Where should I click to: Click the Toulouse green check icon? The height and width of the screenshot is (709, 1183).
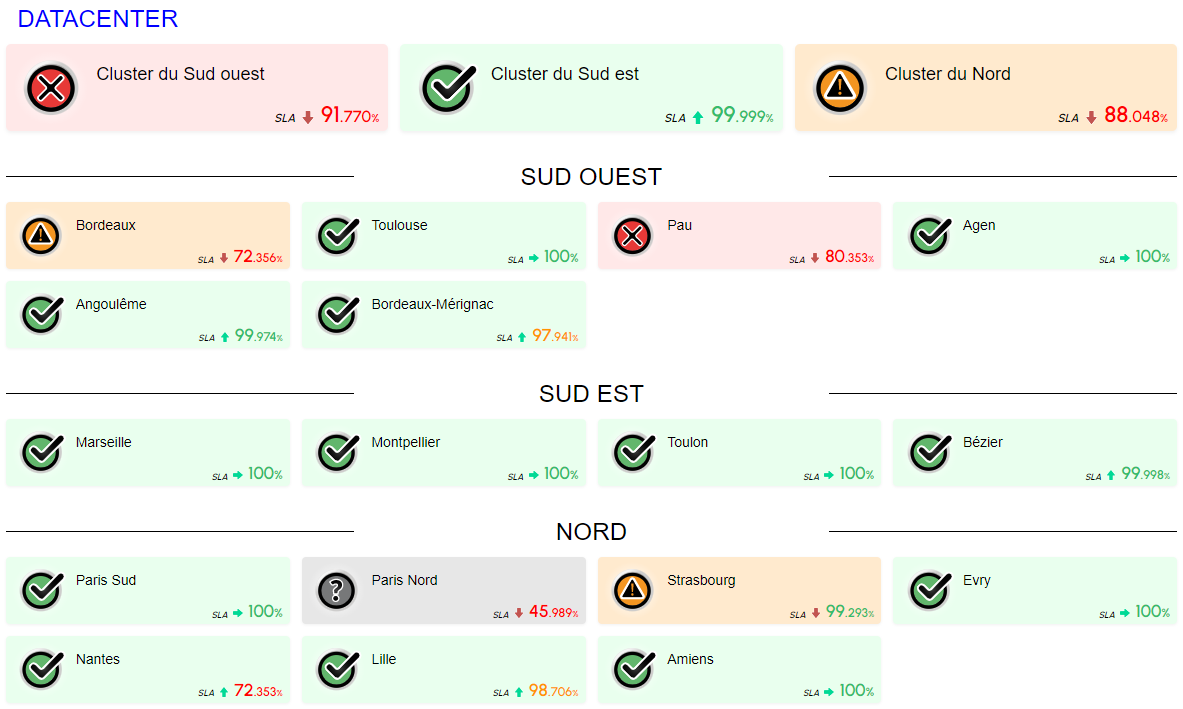click(337, 236)
